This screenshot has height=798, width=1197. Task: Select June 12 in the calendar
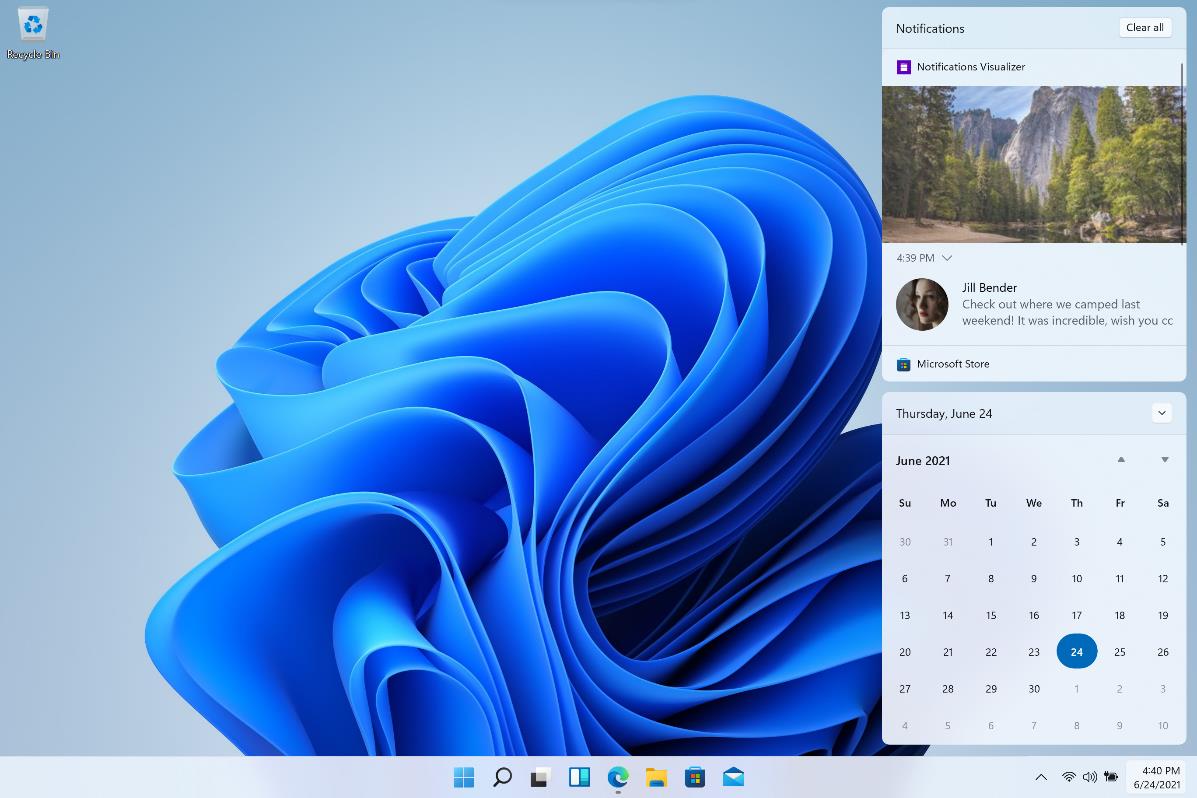point(1163,579)
